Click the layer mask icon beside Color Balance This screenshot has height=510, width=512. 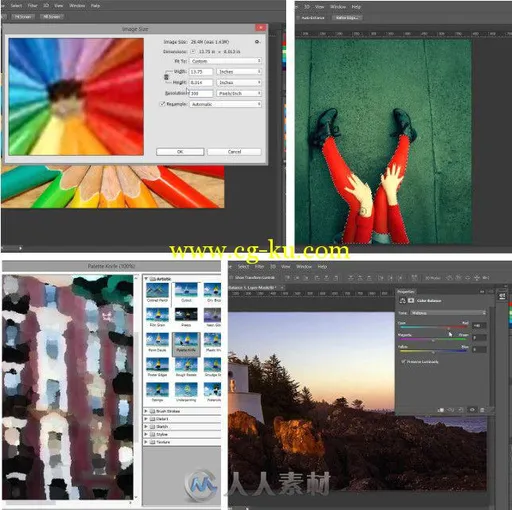tap(411, 301)
